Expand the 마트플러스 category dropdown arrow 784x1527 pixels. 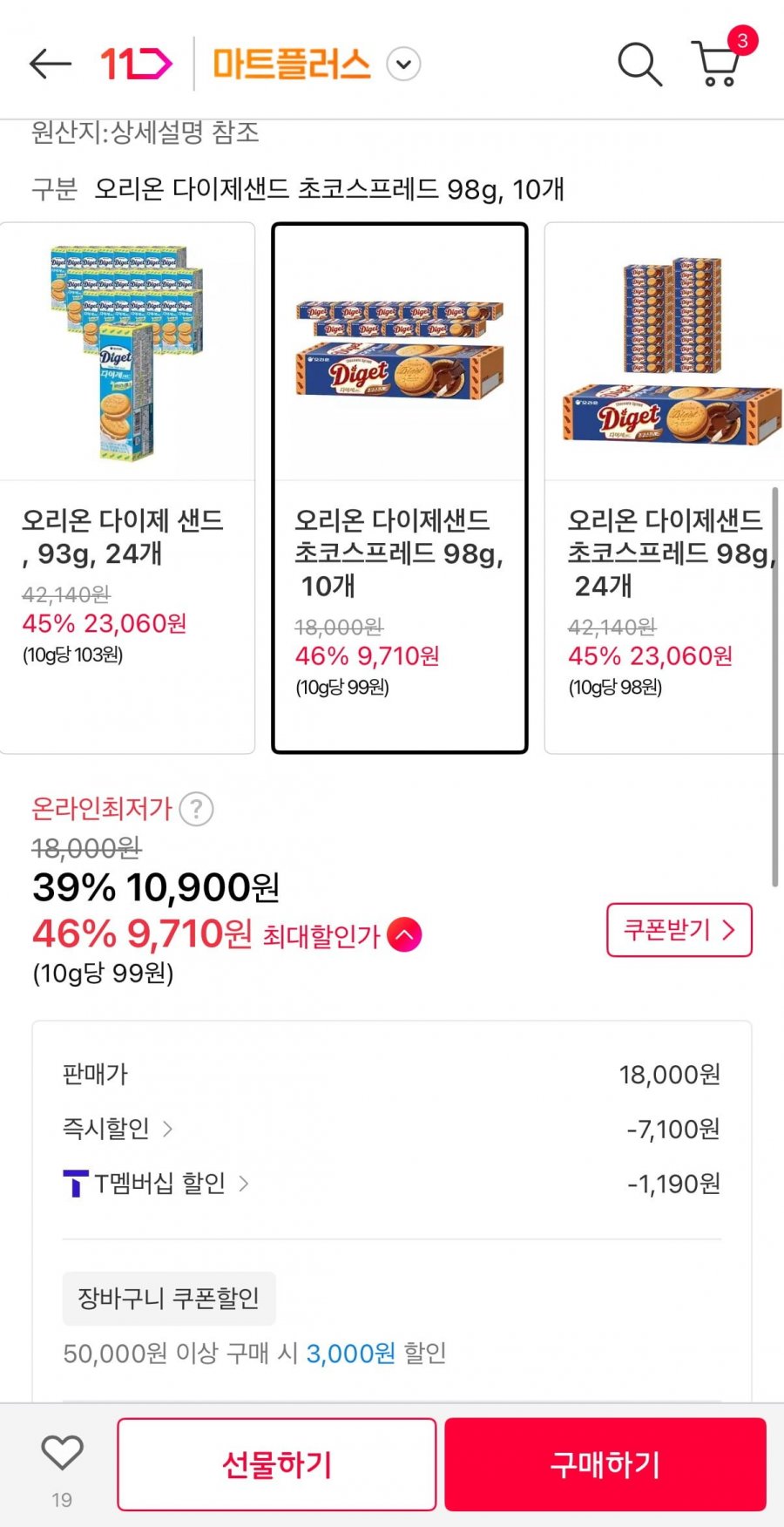tap(403, 64)
